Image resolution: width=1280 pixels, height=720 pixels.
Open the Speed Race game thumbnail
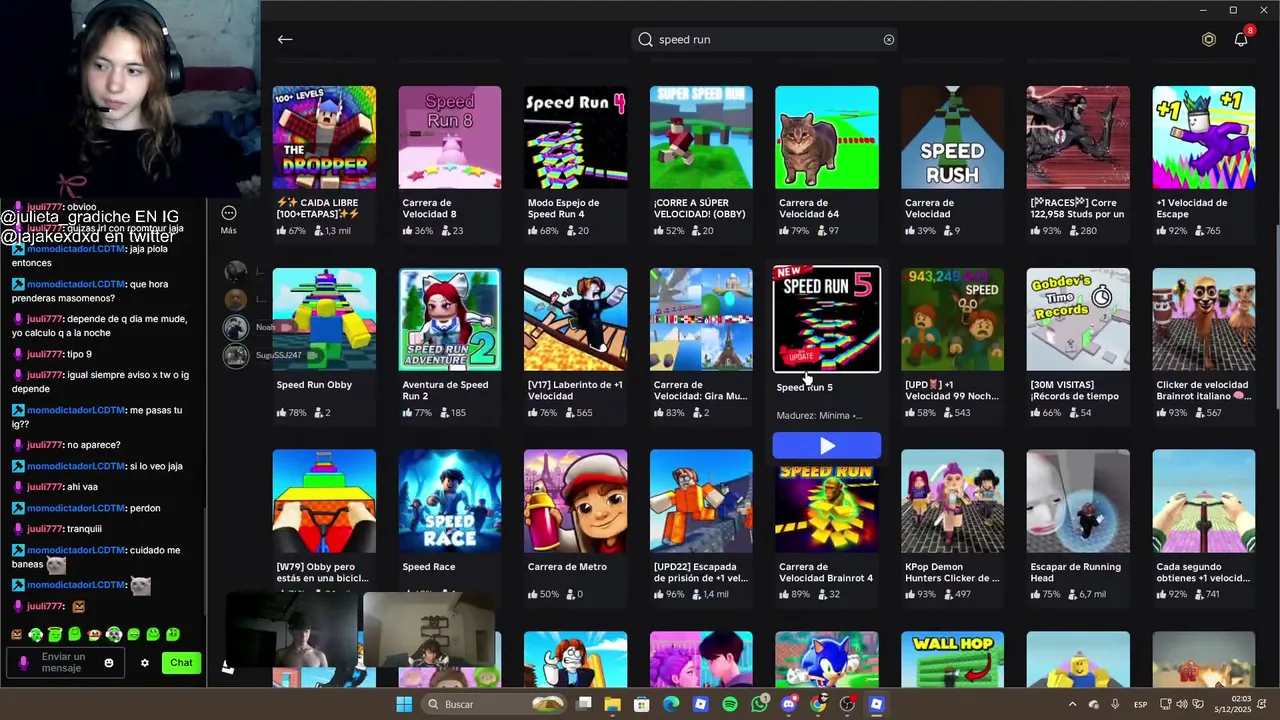pyautogui.click(x=450, y=501)
